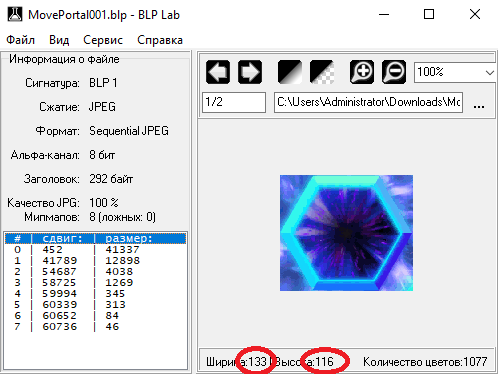Click the Ширина:133 width status text
This screenshot has height=374, width=498.
tap(236, 362)
